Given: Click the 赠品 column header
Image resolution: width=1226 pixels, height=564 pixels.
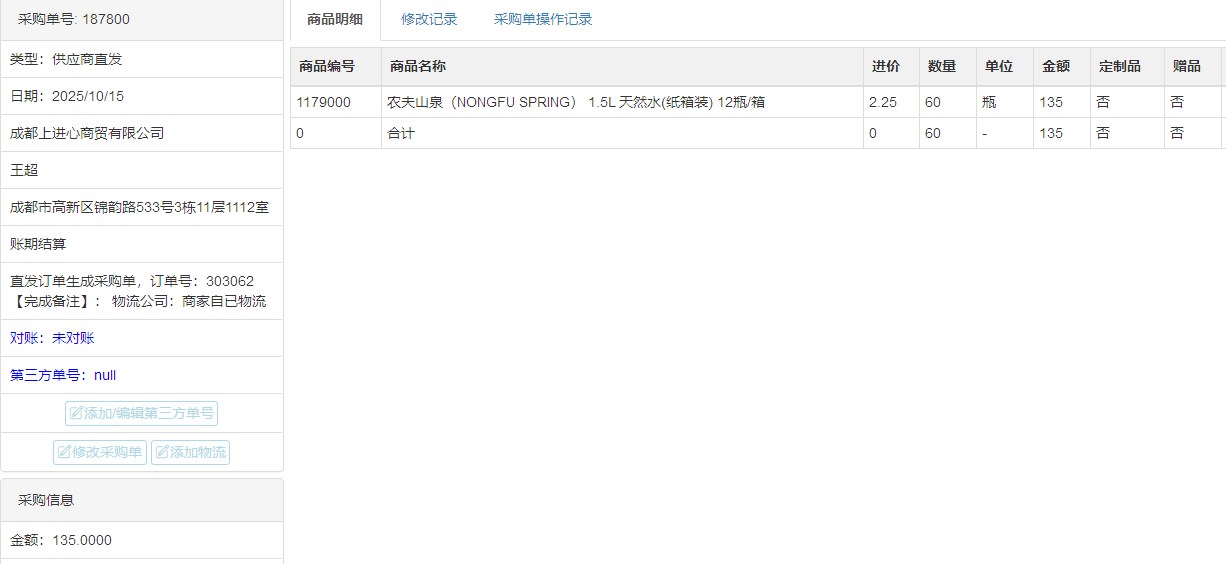Looking at the screenshot, I should [x=1186, y=66].
